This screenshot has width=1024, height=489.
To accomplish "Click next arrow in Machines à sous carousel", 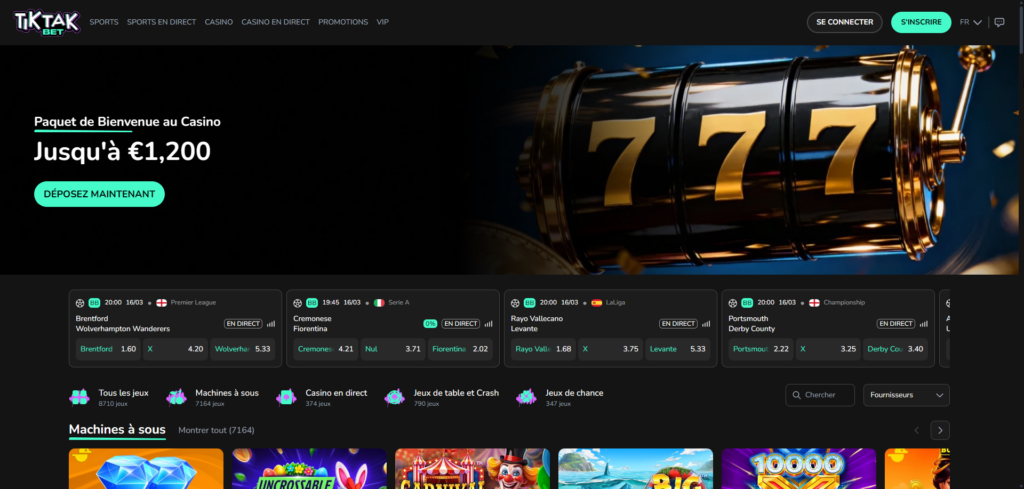I will click(x=939, y=430).
